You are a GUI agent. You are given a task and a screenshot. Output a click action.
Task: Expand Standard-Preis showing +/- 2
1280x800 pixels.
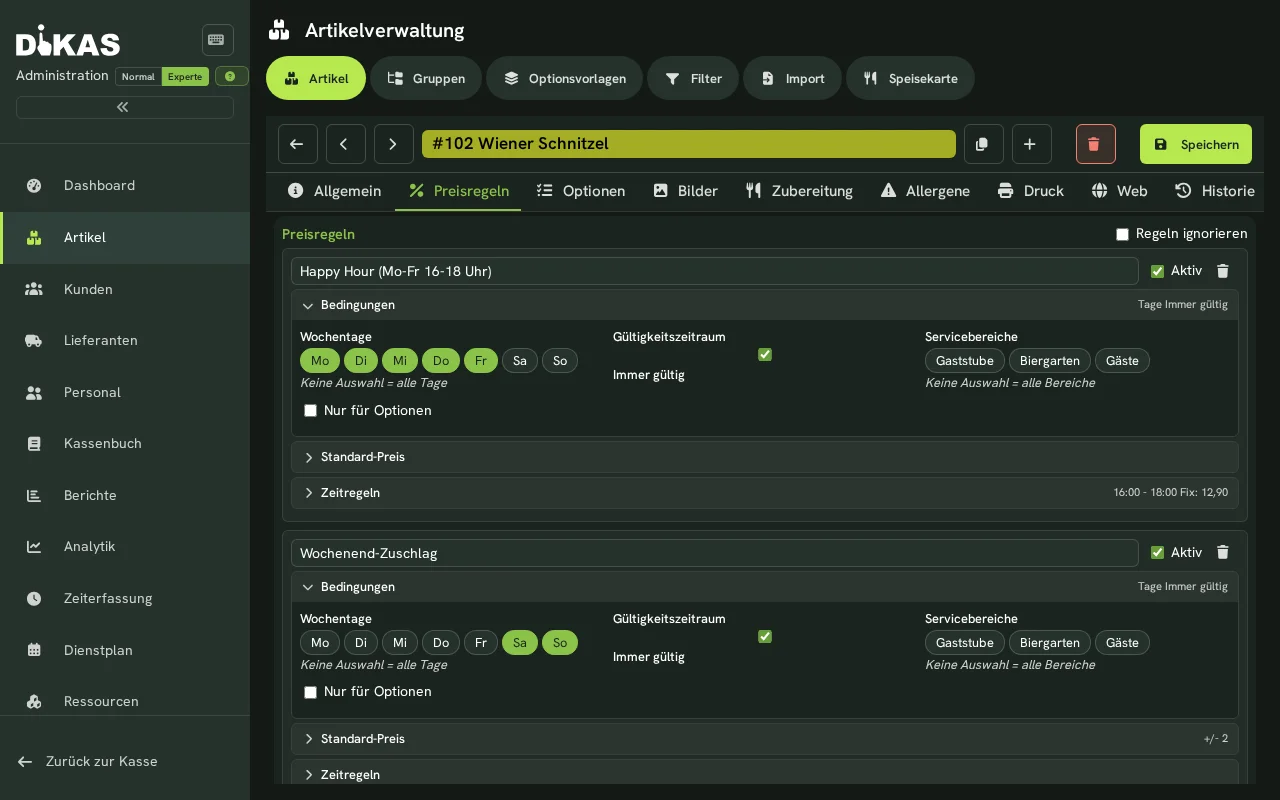765,739
